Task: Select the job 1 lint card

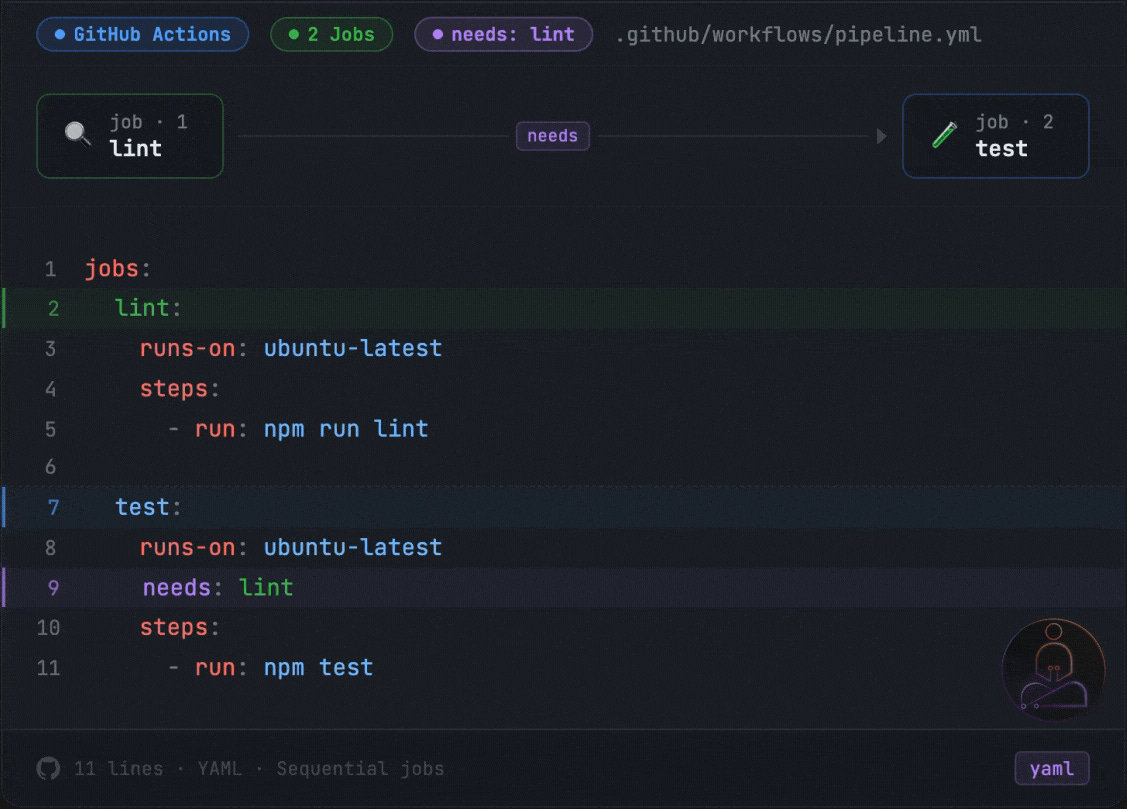Action: coord(130,136)
